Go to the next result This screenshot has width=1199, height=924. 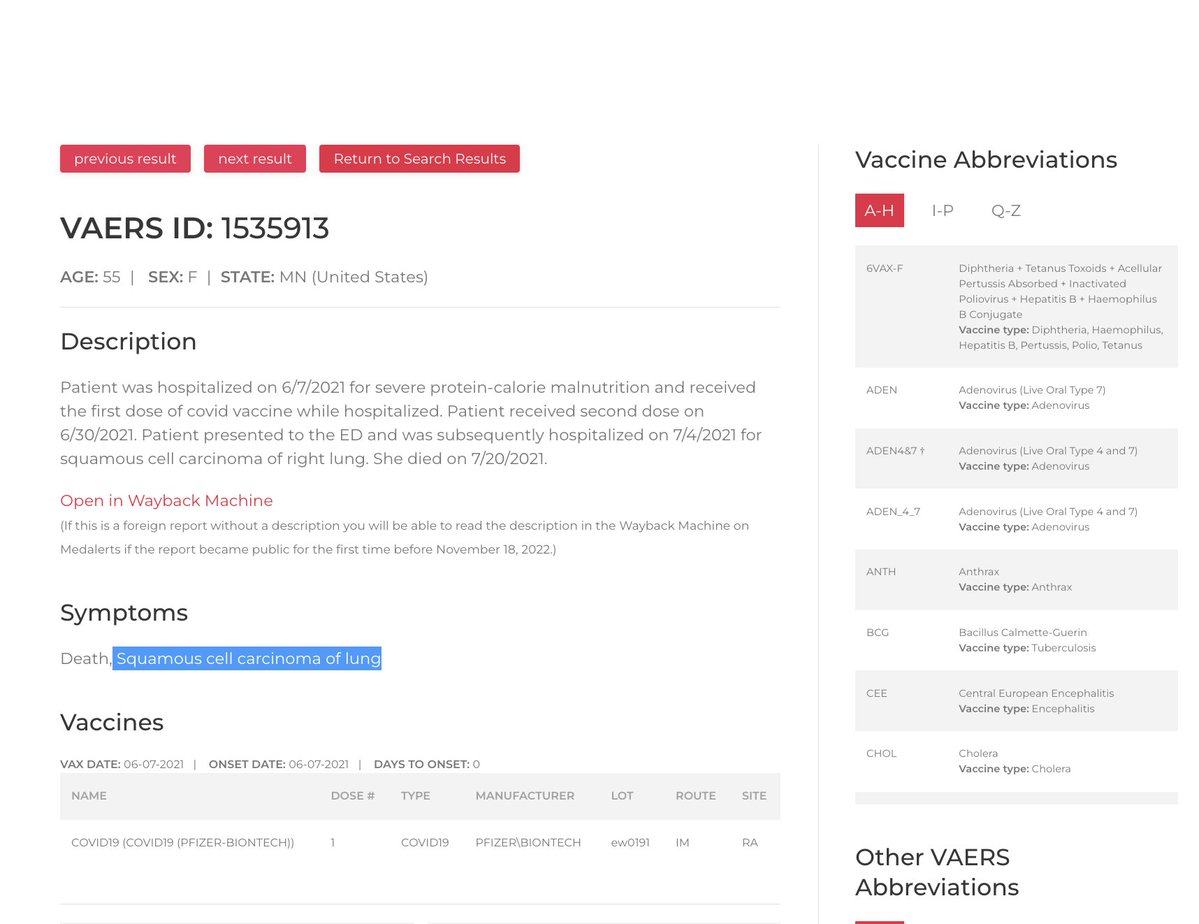pos(255,159)
